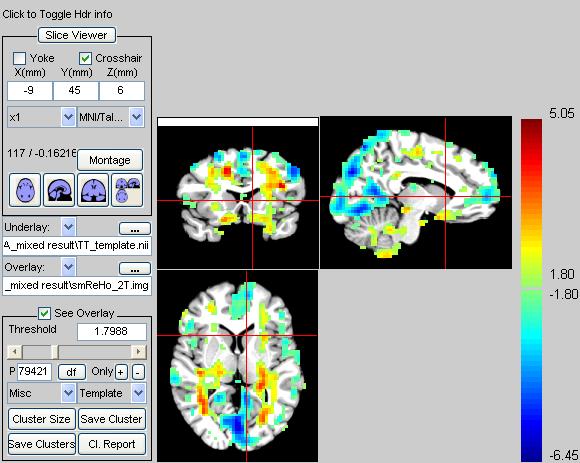Show the coronal view brain icon
Screen dimensions: 580x463
[x=93, y=190]
